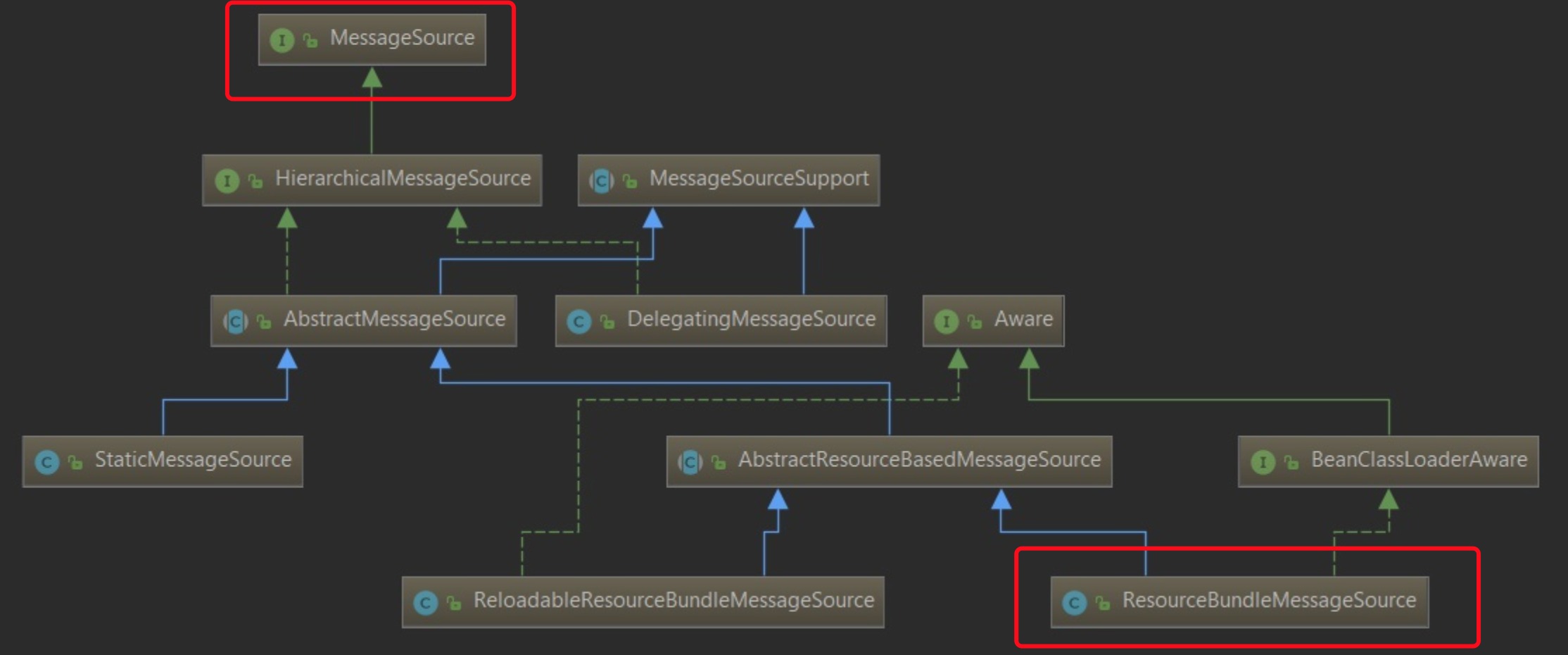Click the public visibility icon on StaticMessageSource
Screen dimensions: 1568x655
tap(75, 463)
